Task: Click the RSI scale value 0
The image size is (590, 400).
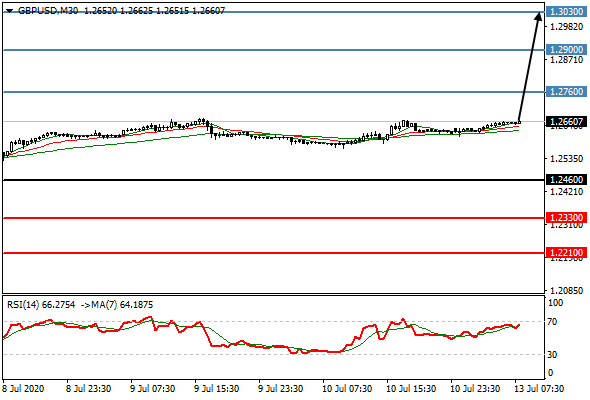Action: [550, 373]
